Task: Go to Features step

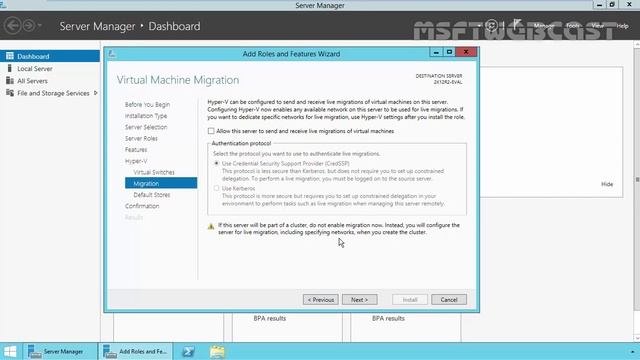Action: (136, 150)
